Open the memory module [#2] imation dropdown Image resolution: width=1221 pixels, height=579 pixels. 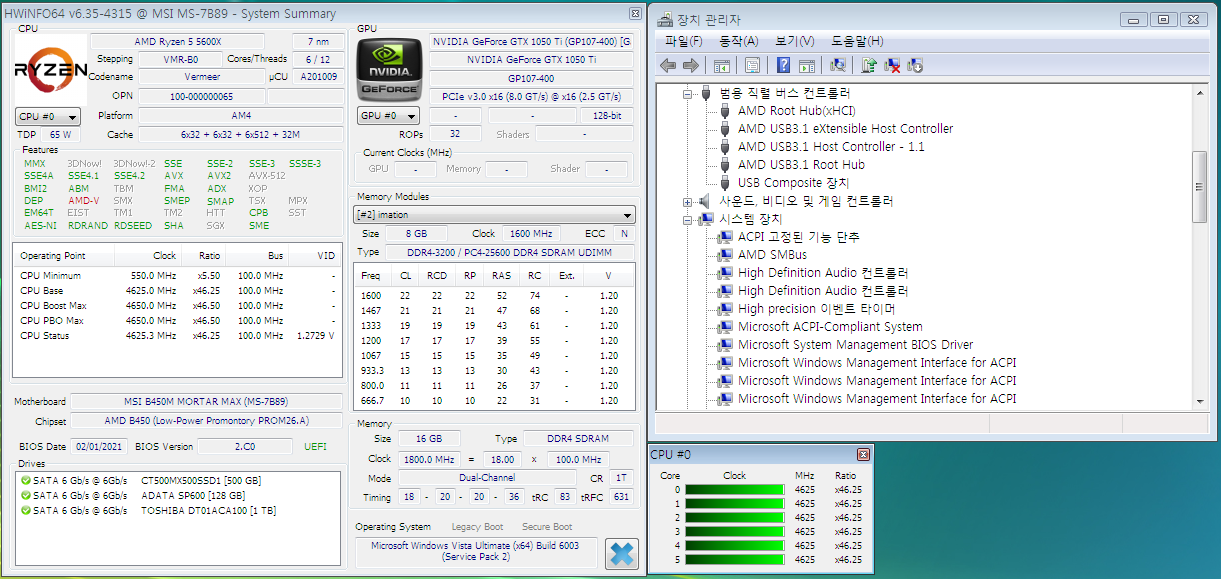coord(495,215)
